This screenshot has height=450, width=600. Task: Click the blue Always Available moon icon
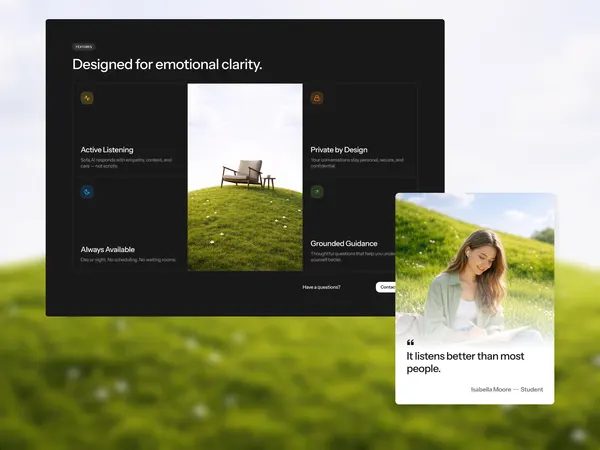[x=87, y=192]
